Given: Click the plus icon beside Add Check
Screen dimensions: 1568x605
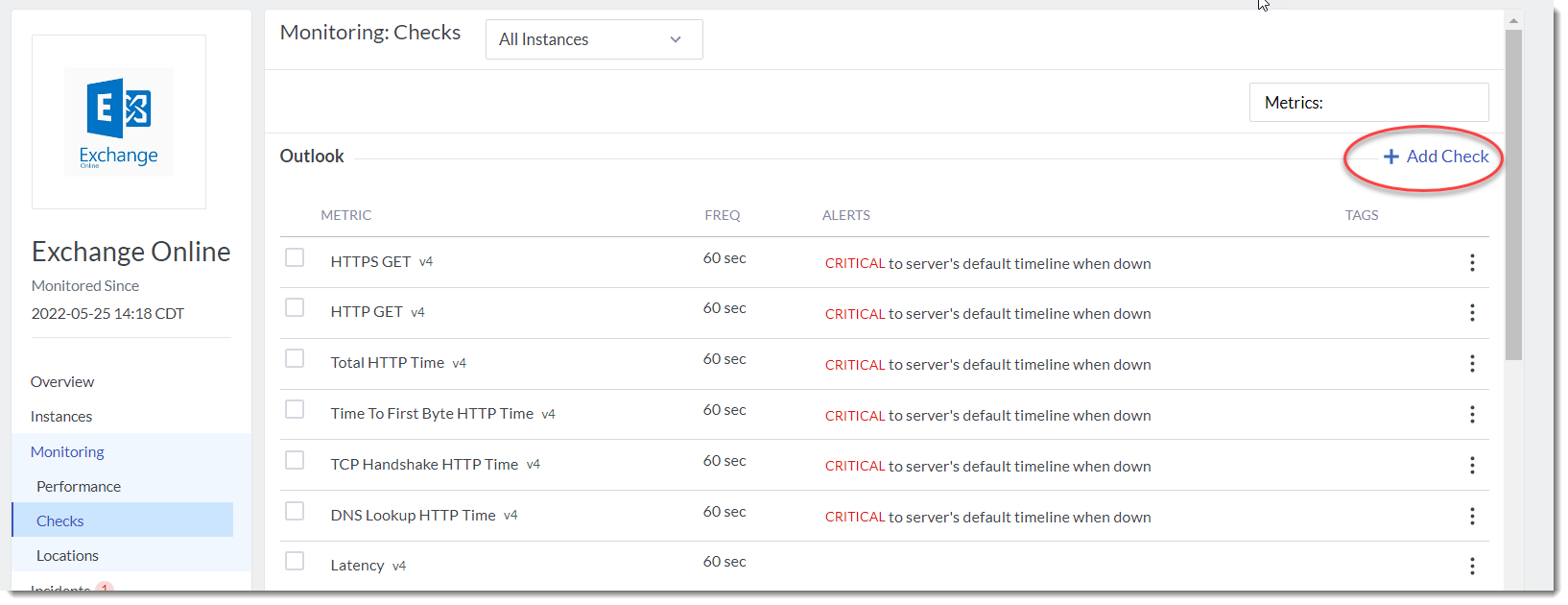Looking at the screenshot, I should coord(1390,157).
